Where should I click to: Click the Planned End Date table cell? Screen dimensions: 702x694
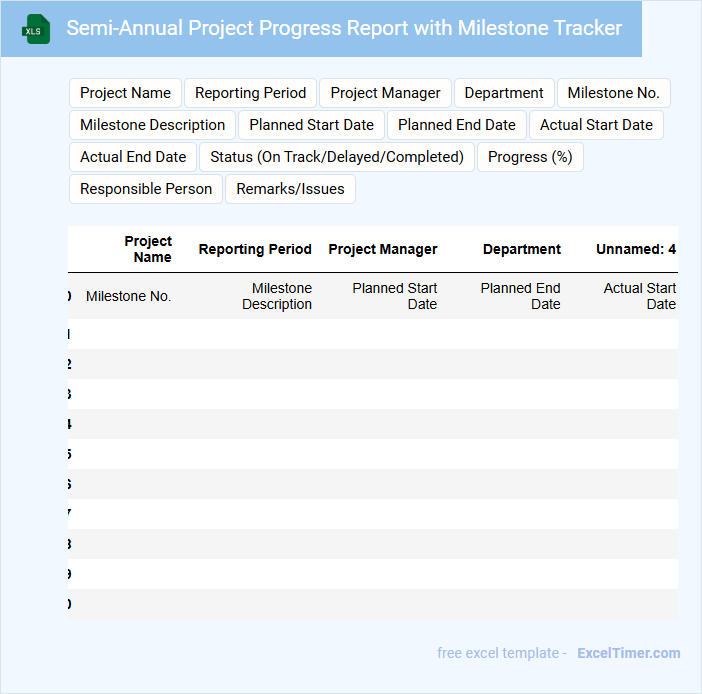tap(520, 296)
